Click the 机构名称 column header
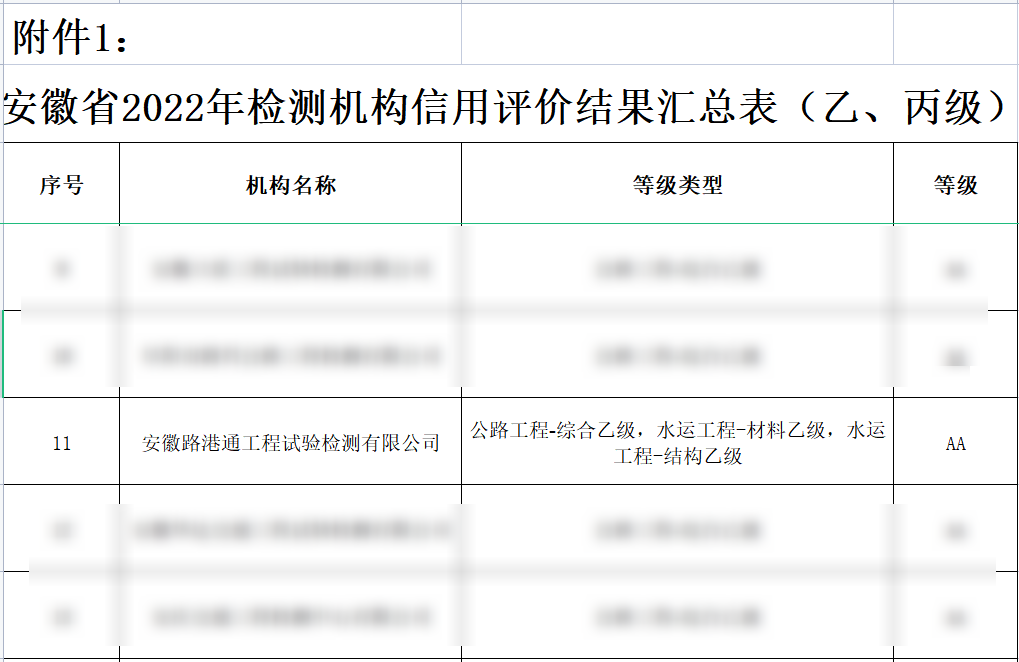The width and height of the screenshot is (1019, 662). pos(291,184)
